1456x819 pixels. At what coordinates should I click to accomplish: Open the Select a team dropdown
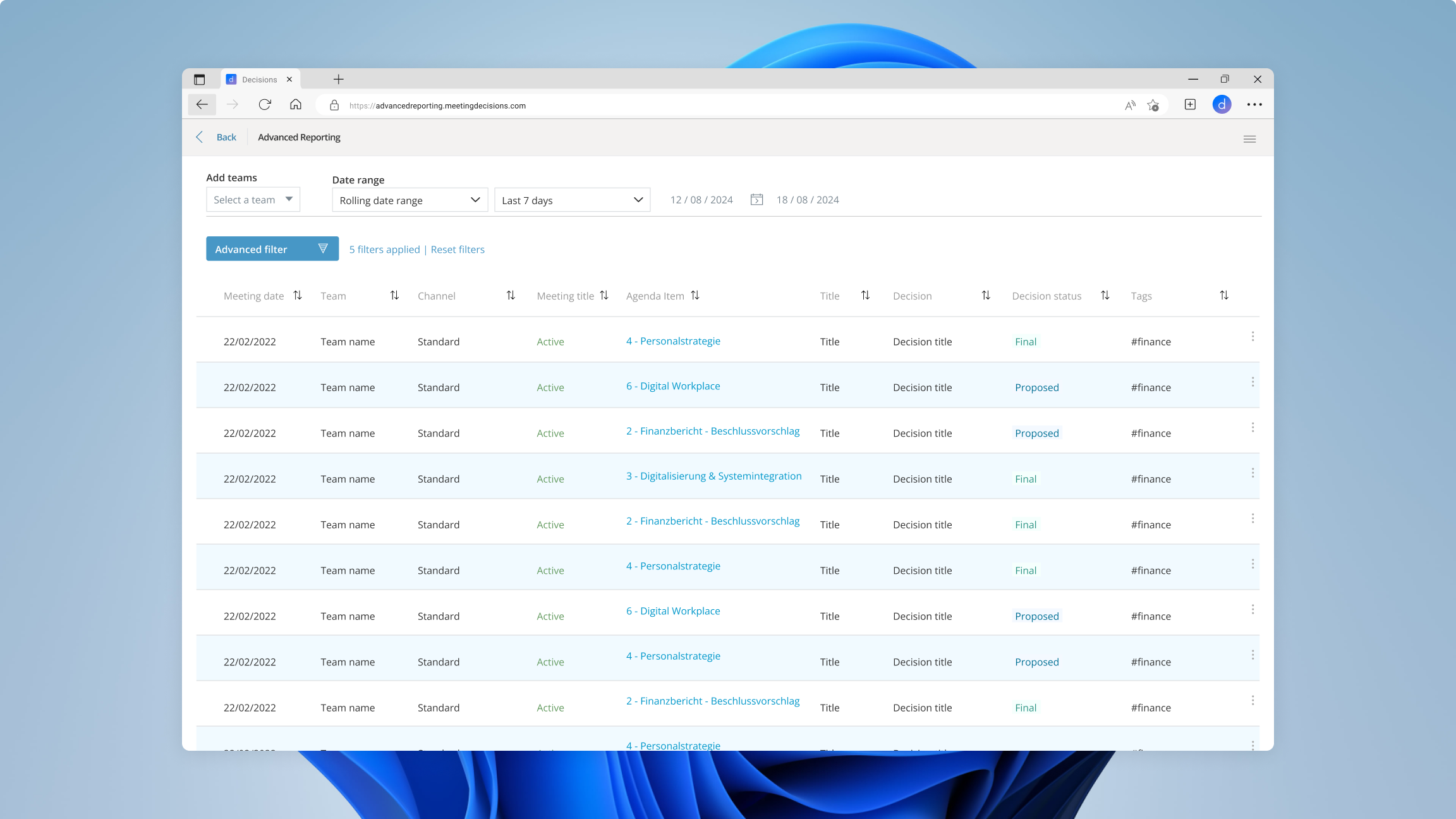pos(253,199)
